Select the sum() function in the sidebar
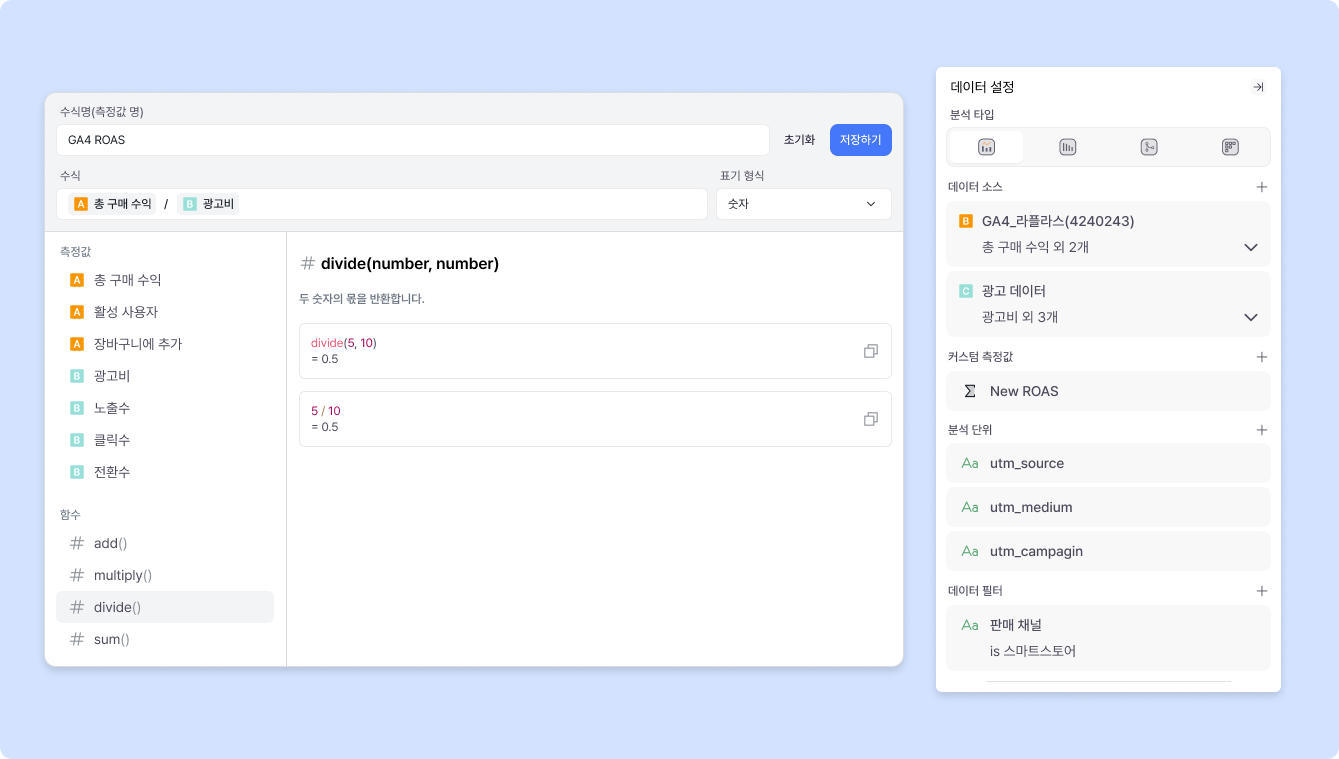 click(x=113, y=638)
